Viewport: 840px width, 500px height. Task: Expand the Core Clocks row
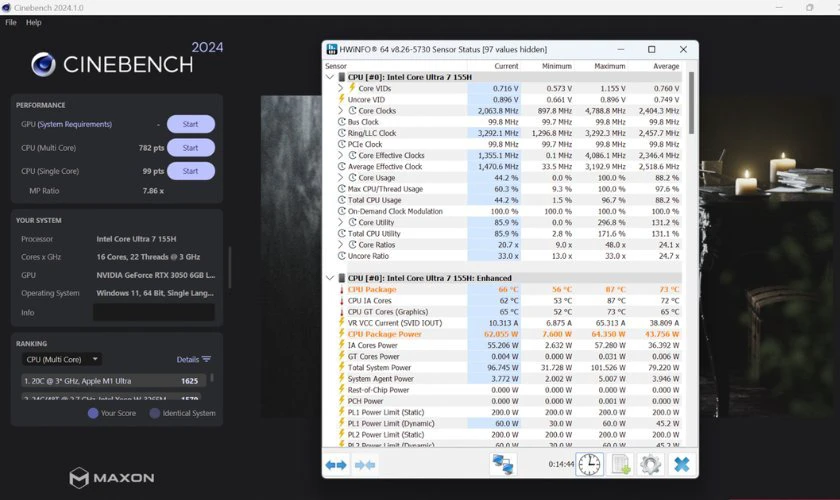tap(341, 111)
